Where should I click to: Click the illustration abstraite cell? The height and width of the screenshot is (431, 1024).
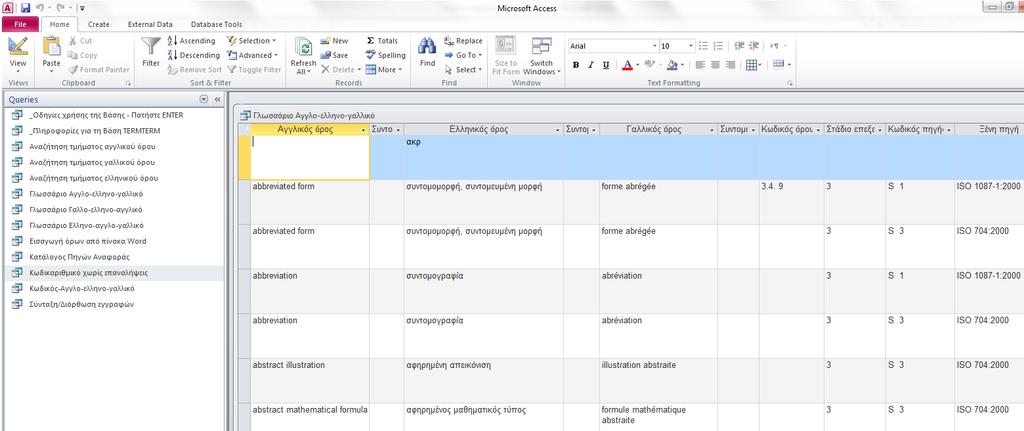pyautogui.click(x=658, y=380)
